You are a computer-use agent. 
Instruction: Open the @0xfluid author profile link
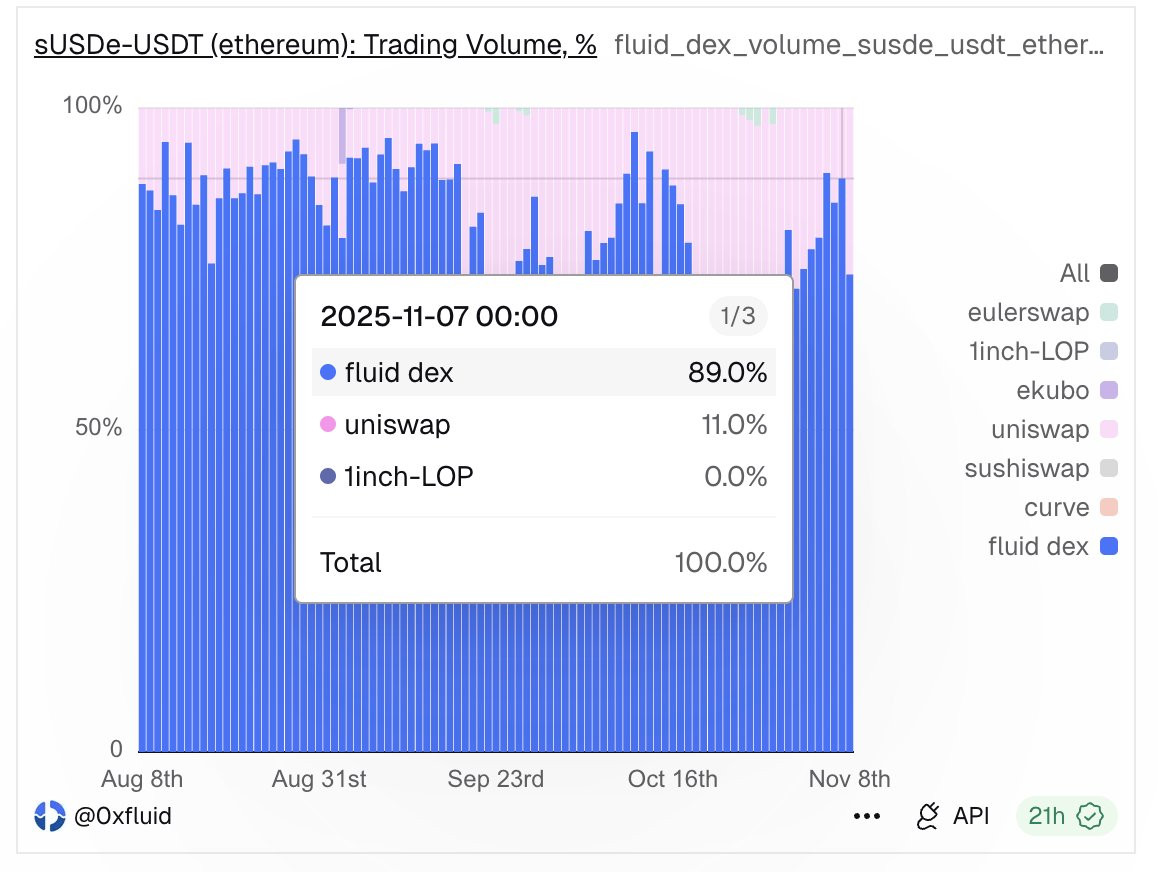coord(123,816)
